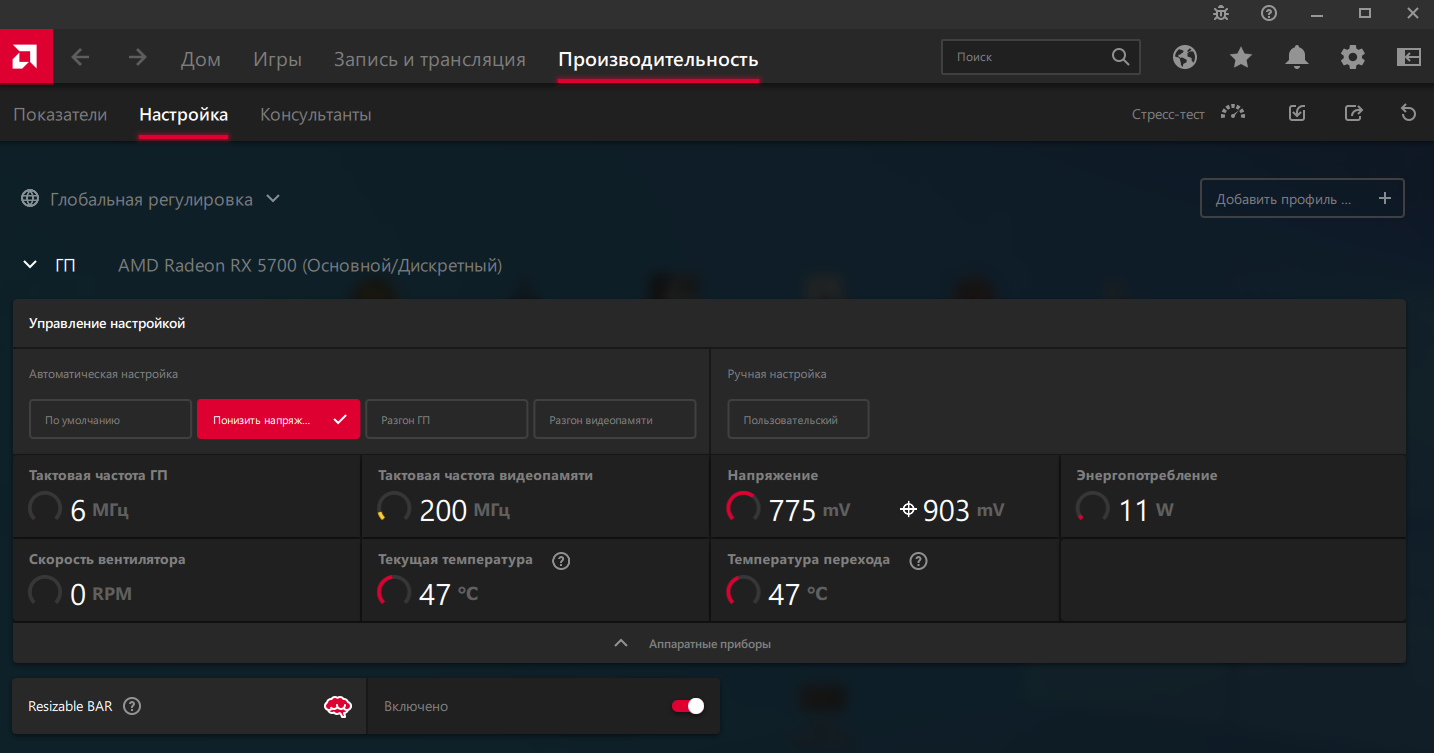Open notifications bell icon
The width and height of the screenshot is (1434, 753).
click(1297, 58)
